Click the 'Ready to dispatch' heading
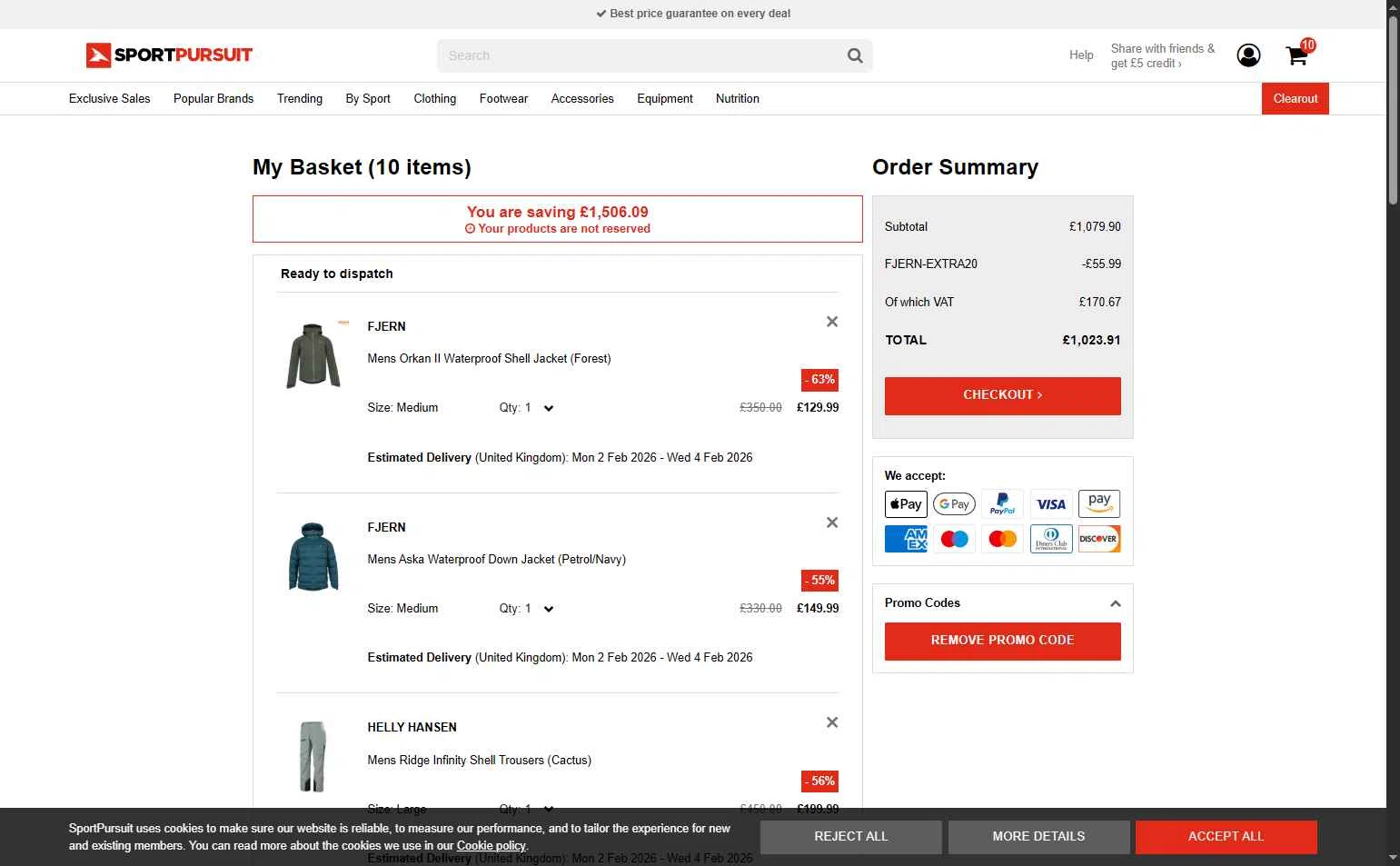Viewport: 1400px width, 866px height. pos(337,274)
